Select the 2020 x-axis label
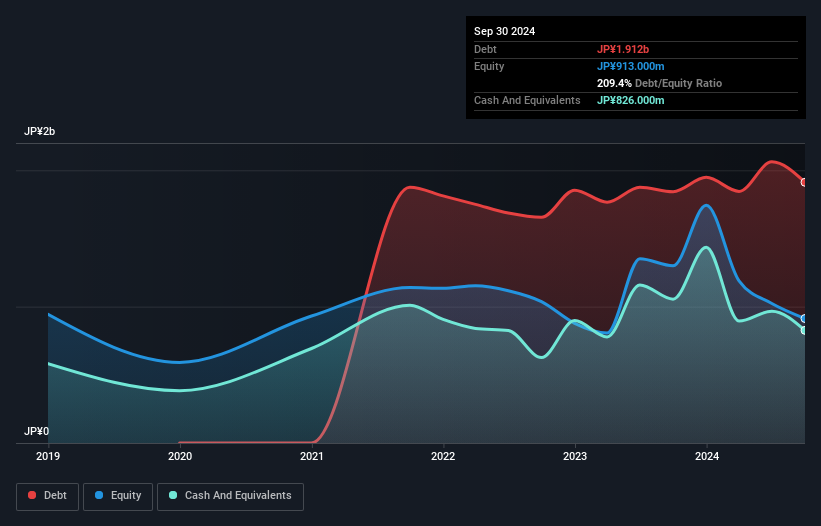Image resolution: width=821 pixels, height=526 pixels. [180, 456]
